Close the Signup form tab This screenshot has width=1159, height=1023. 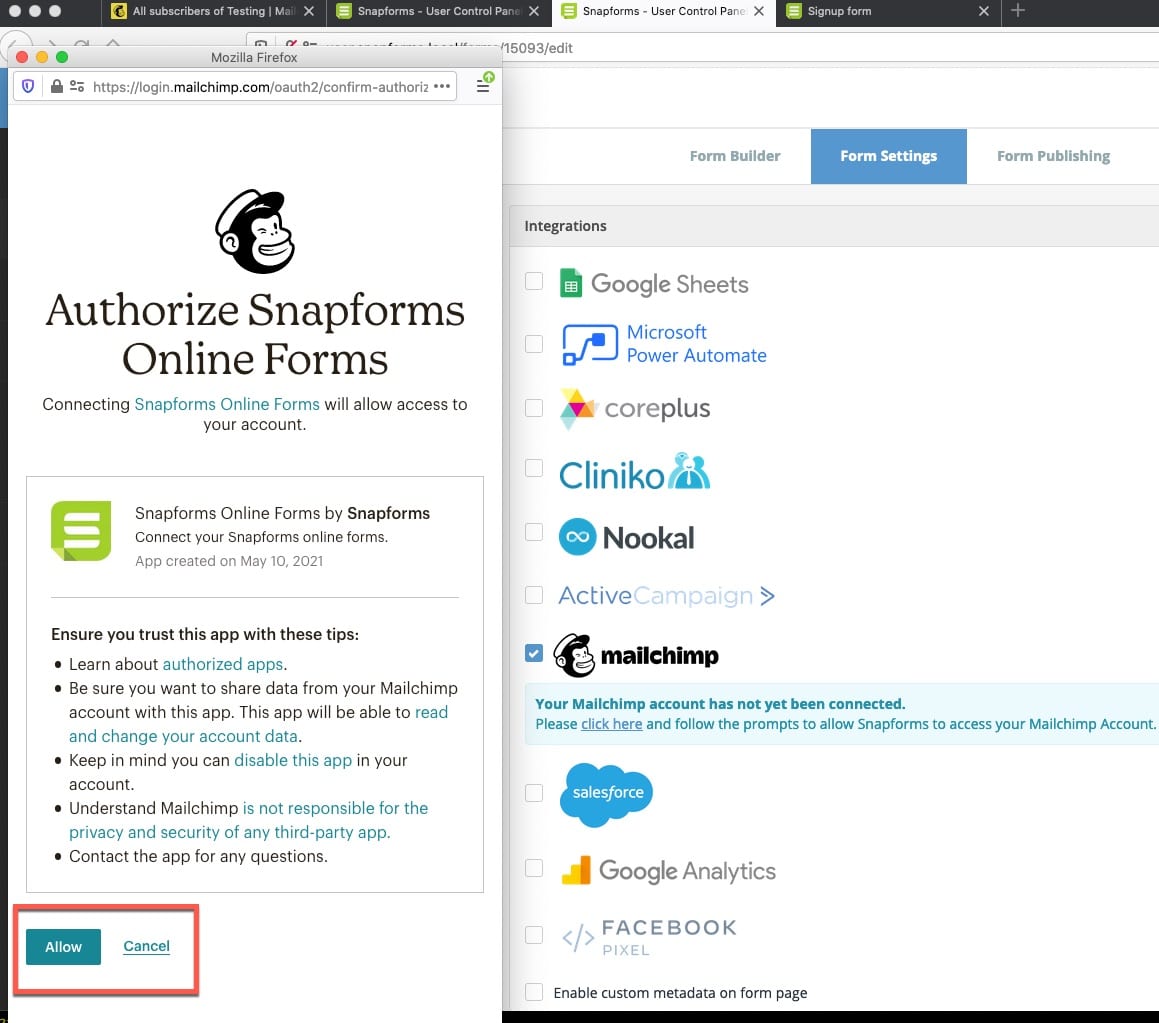(984, 11)
